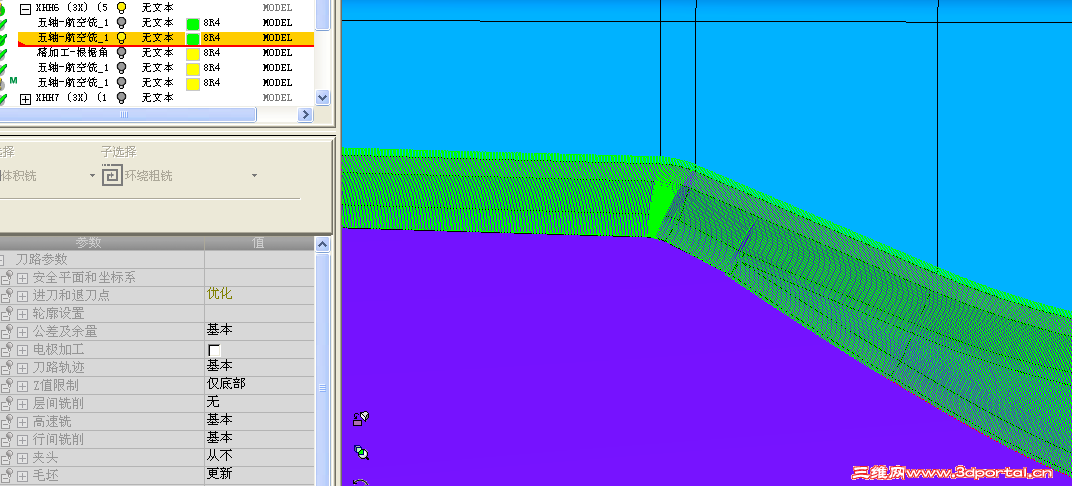This screenshot has width=1072, height=486.
Task: Expand Z值限制 parameter group
Action: 23,386
